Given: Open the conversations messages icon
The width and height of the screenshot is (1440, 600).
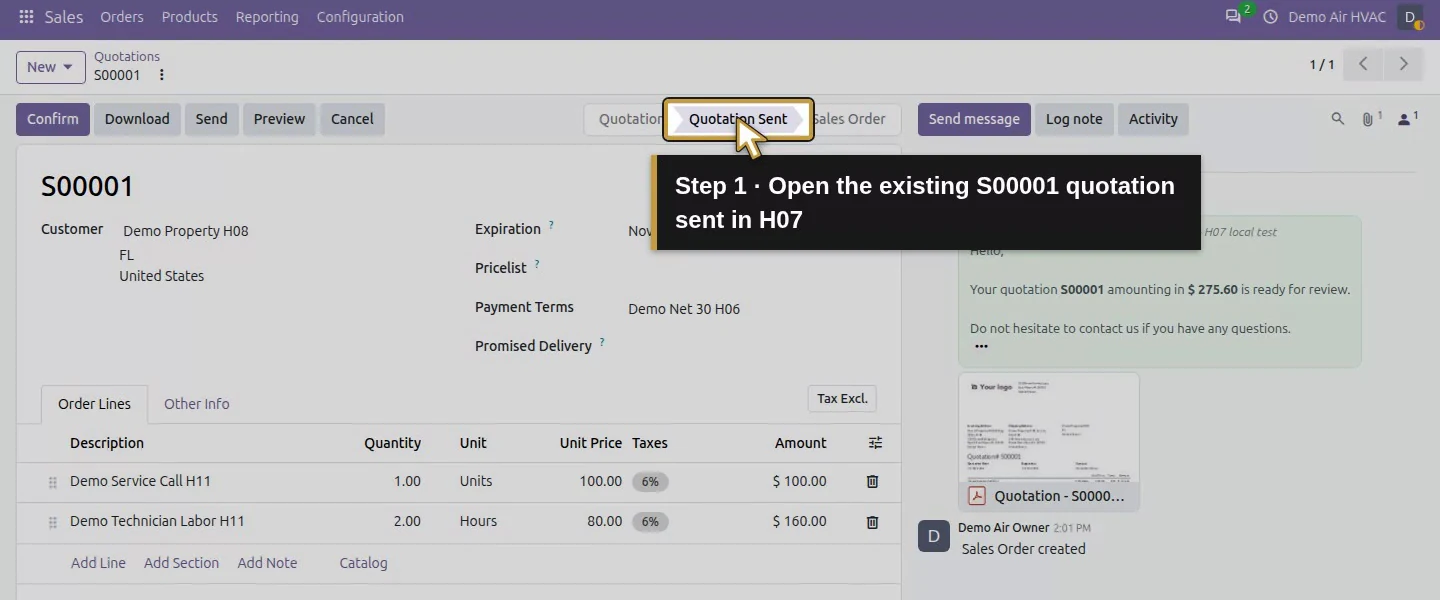Looking at the screenshot, I should point(1233,17).
